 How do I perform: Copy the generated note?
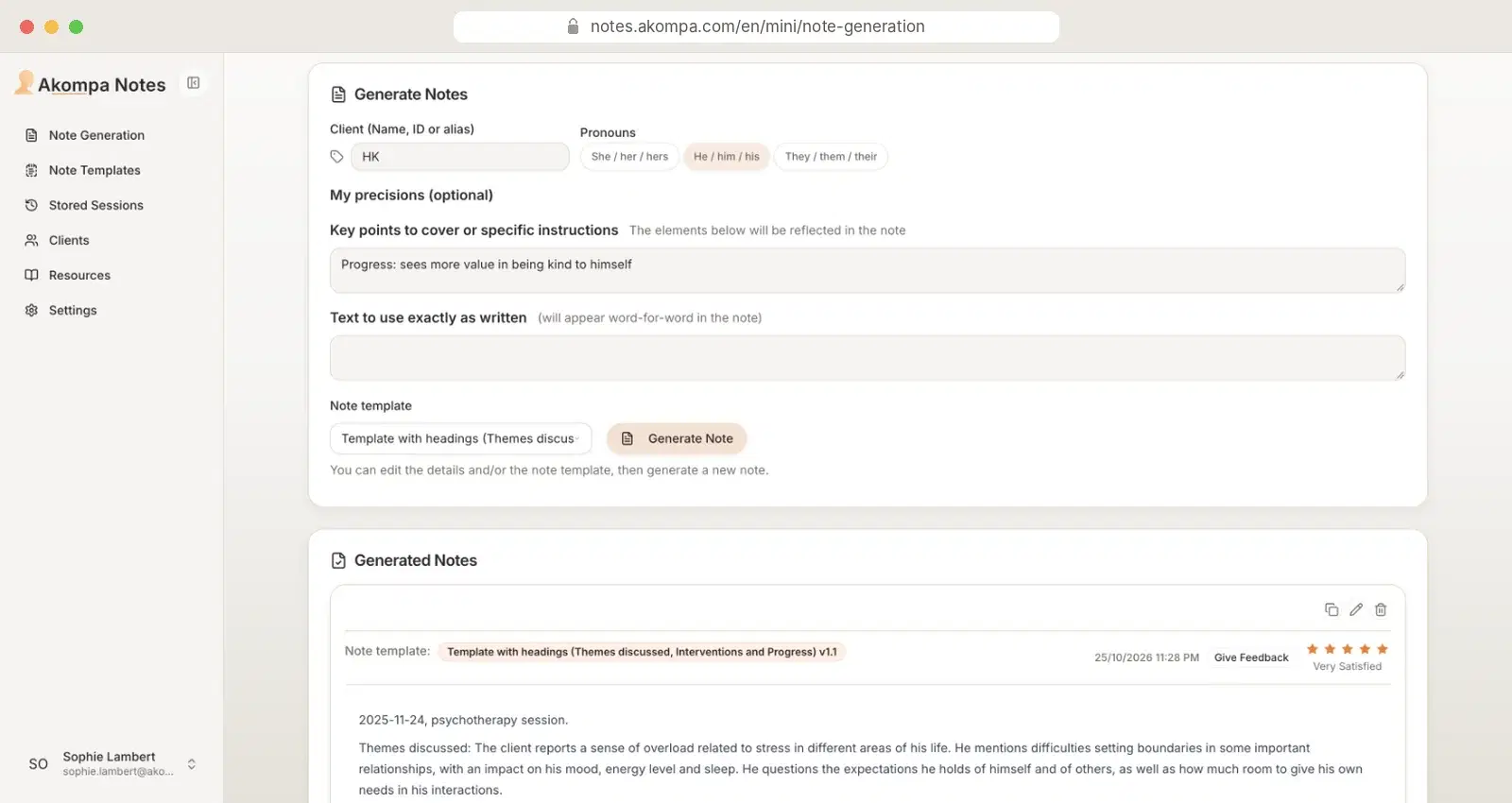pos(1332,609)
